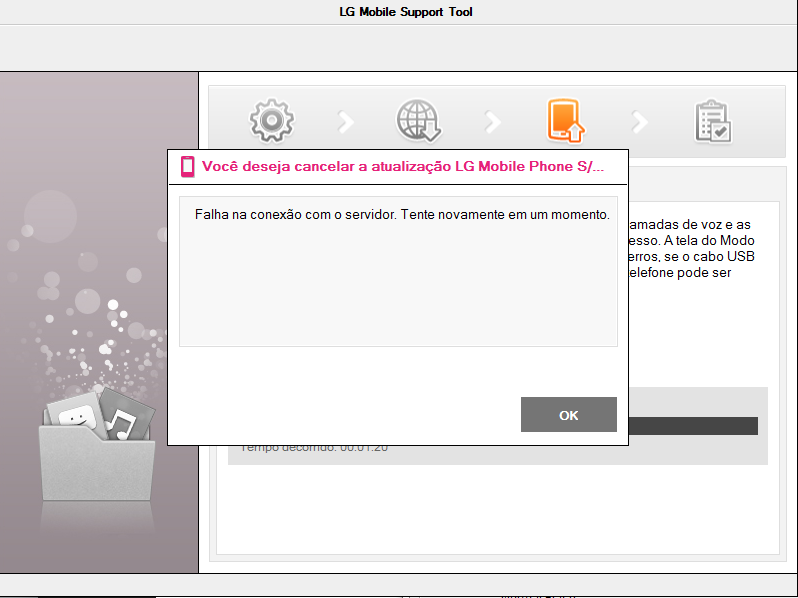Click the 'elefone pode ser' text line
Viewport: 798px width, 598px height.
pyautogui.click(x=680, y=273)
